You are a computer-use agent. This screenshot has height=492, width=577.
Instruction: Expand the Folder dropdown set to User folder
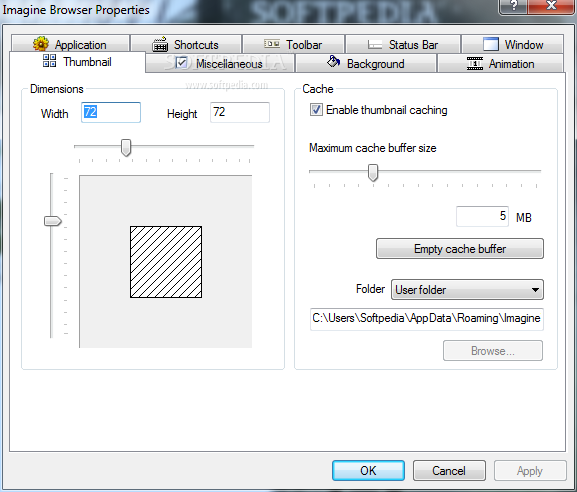click(467, 290)
